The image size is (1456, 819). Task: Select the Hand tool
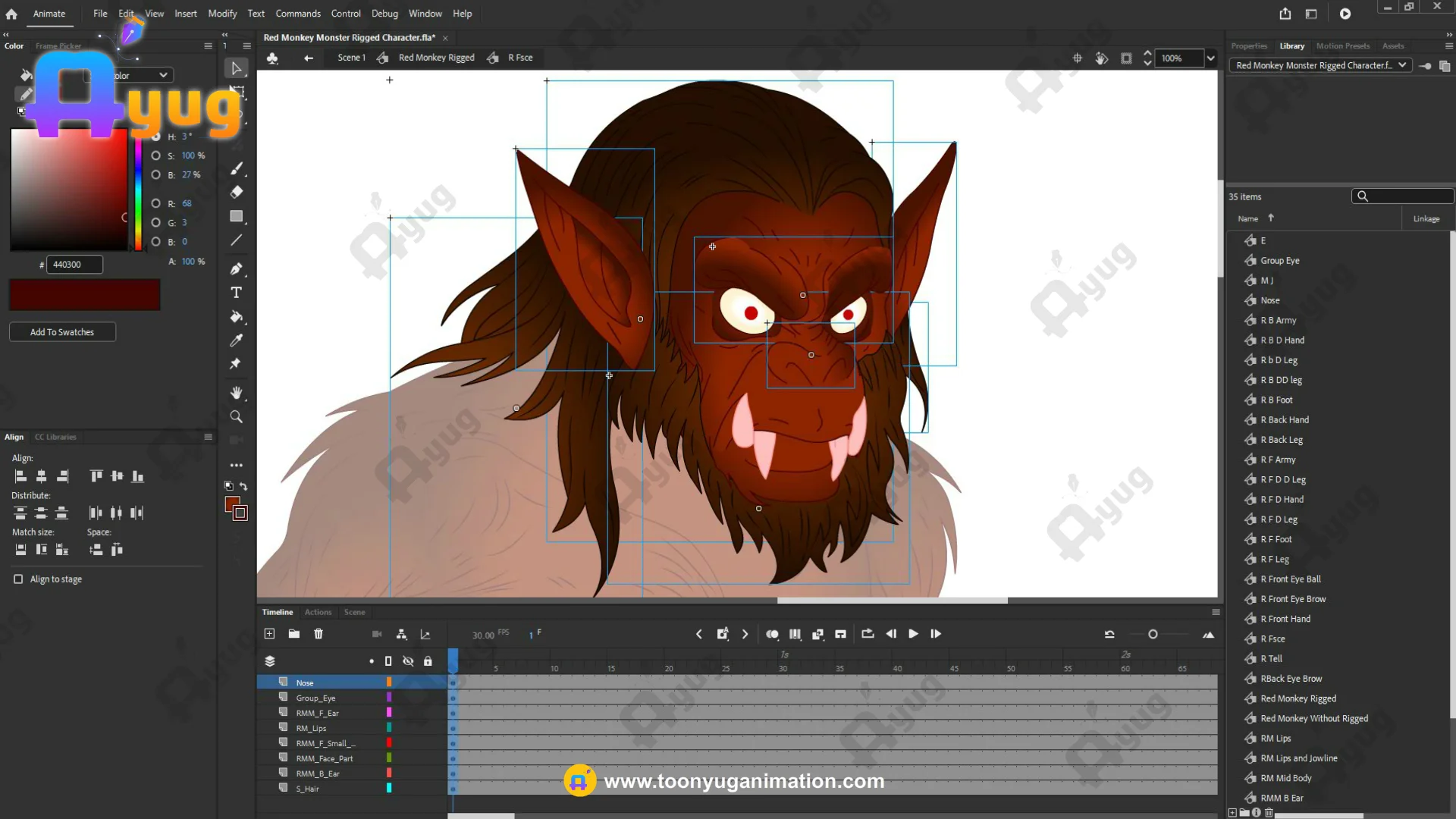point(236,393)
